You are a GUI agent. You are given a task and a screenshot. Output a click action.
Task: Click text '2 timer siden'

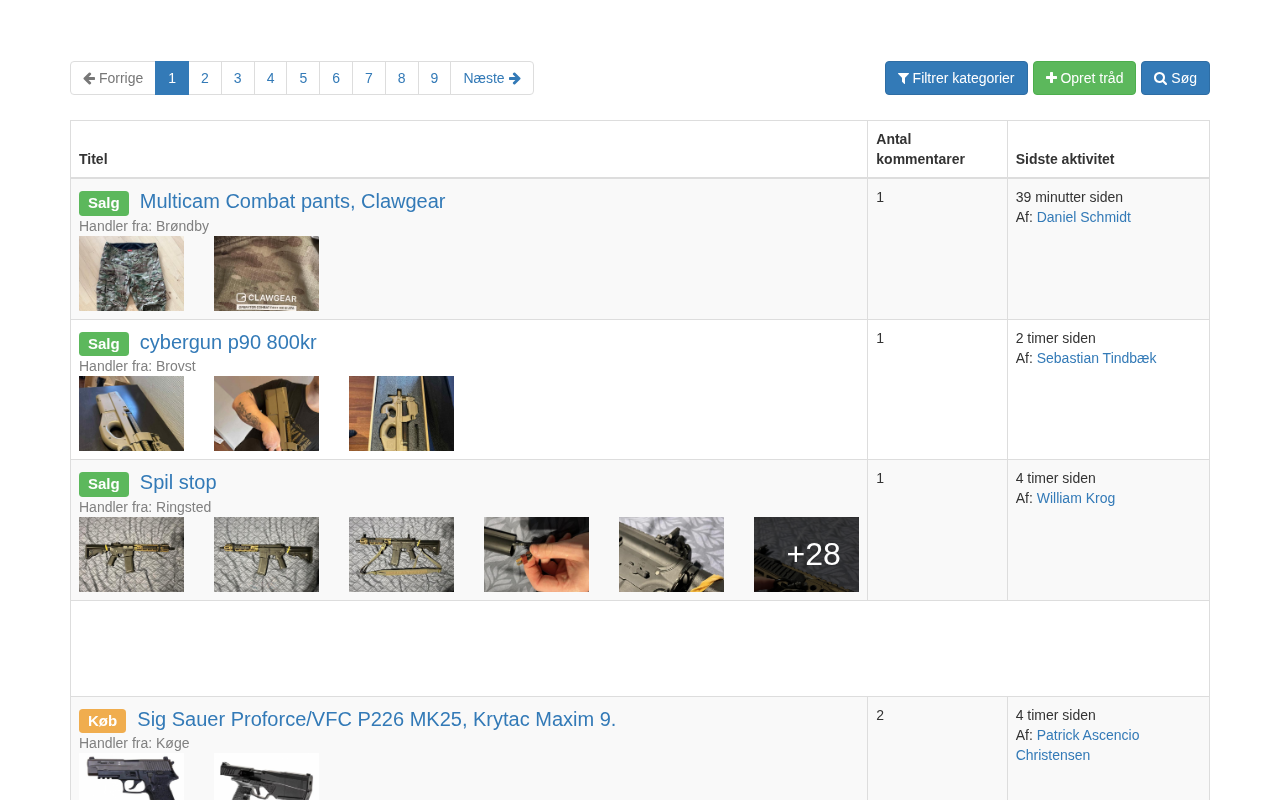point(1056,338)
